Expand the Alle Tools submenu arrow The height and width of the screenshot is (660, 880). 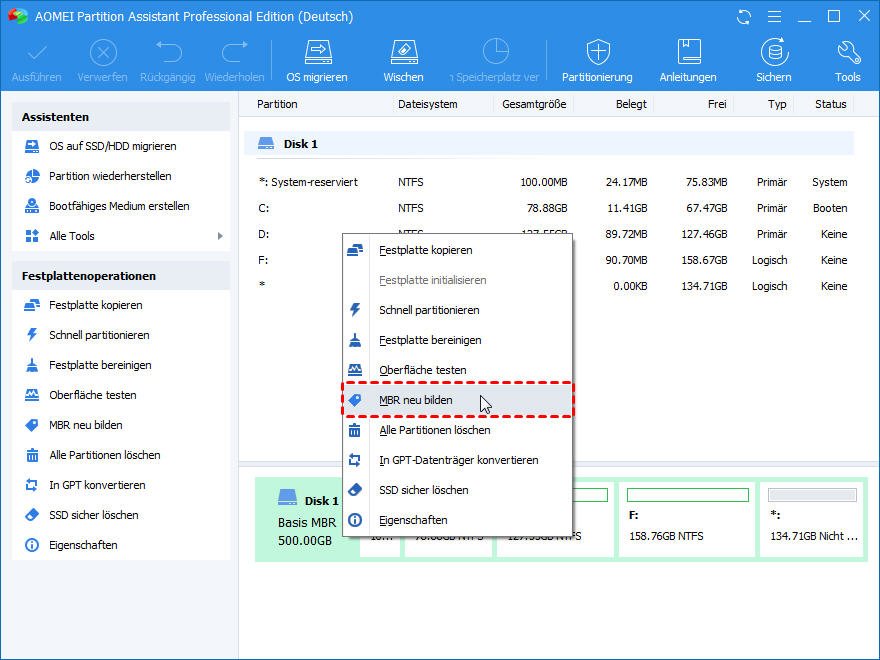coord(220,236)
